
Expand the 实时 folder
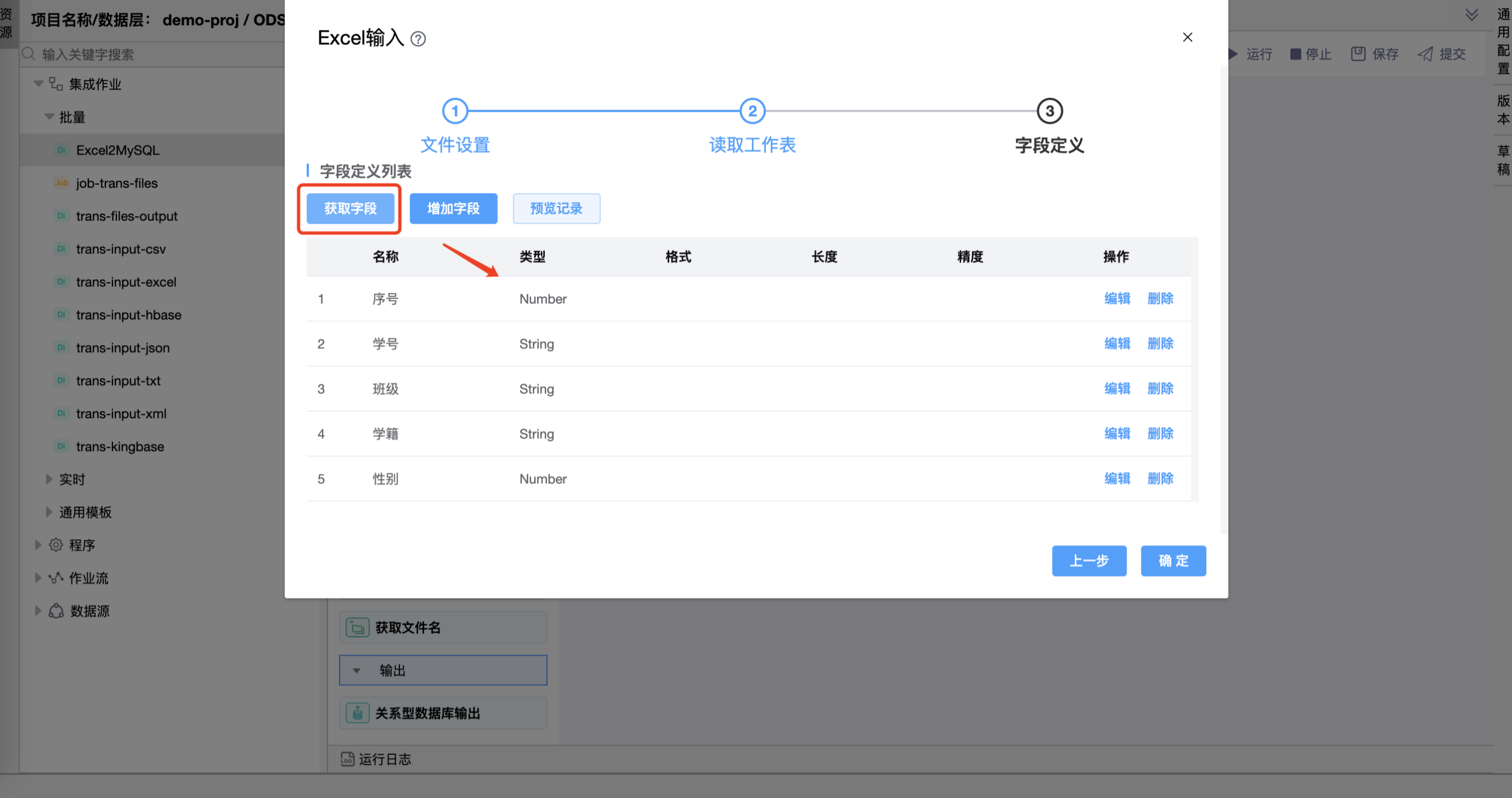pyautogui.click(x=49, y=479)
